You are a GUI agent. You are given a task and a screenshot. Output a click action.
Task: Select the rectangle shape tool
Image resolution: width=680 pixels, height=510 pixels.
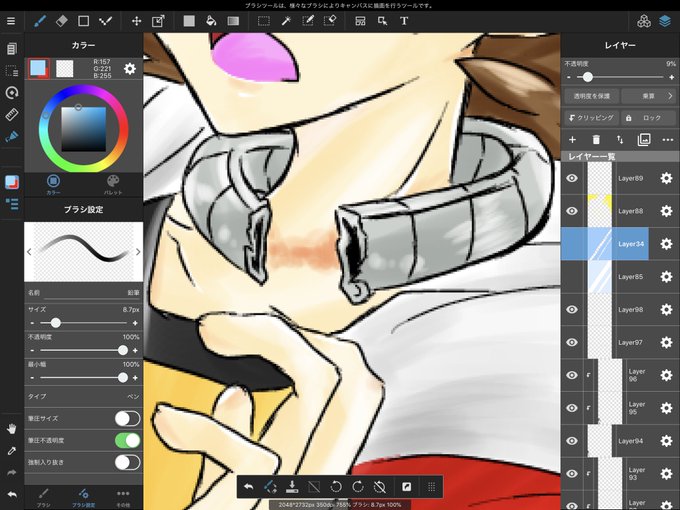click(83, 21)
